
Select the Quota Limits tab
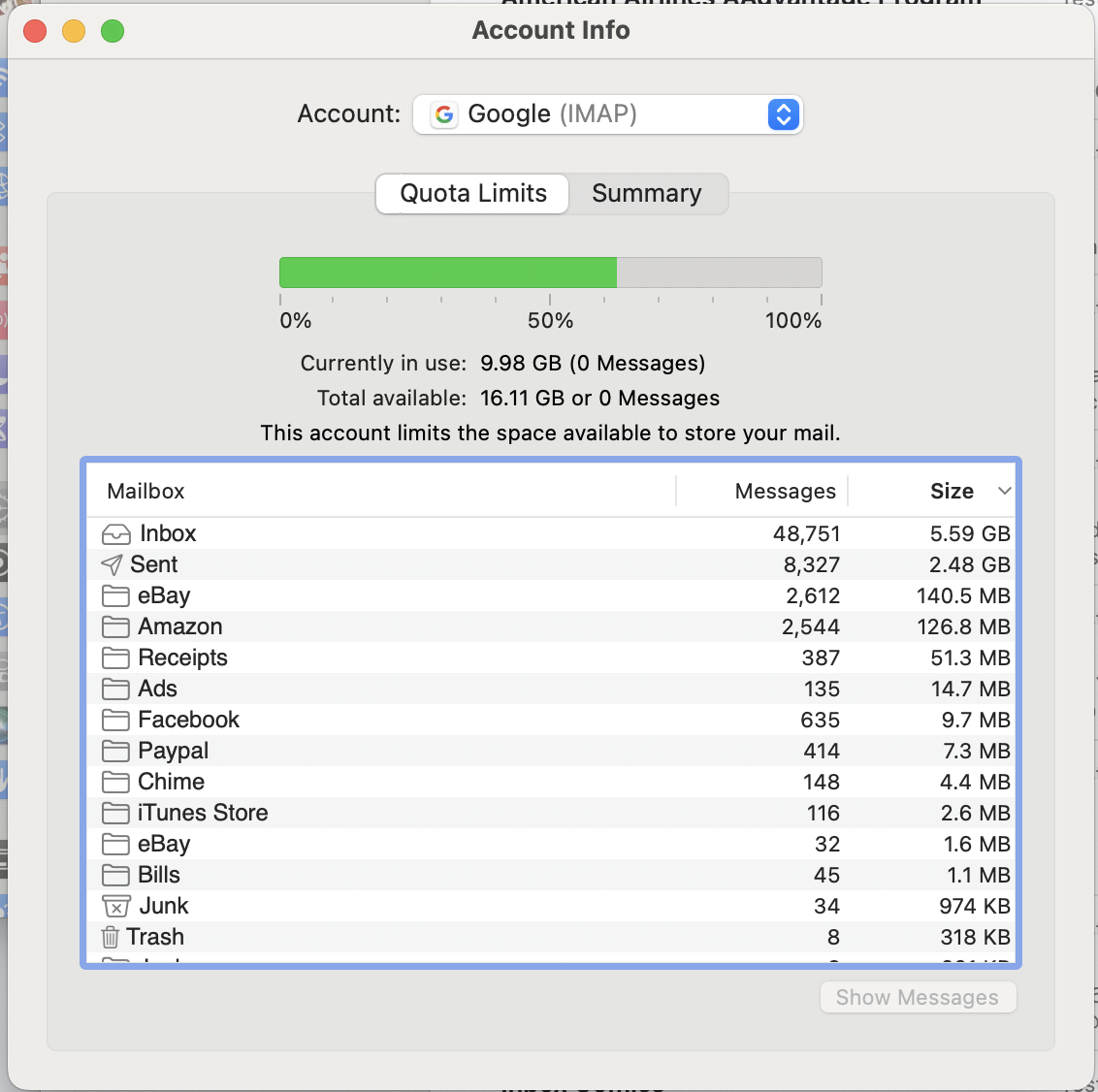(472, 193)
